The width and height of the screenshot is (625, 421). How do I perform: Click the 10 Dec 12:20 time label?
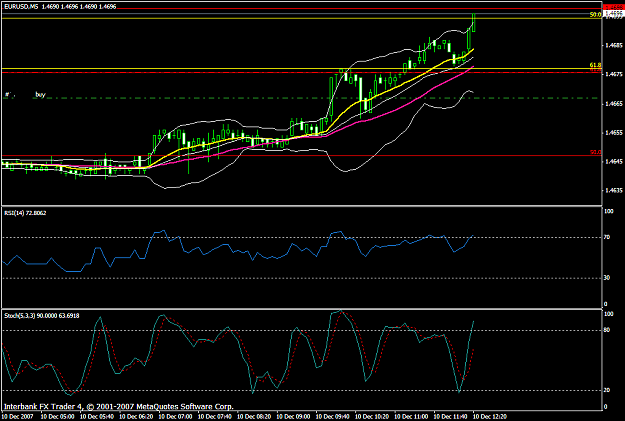click(x=490, y=417)
